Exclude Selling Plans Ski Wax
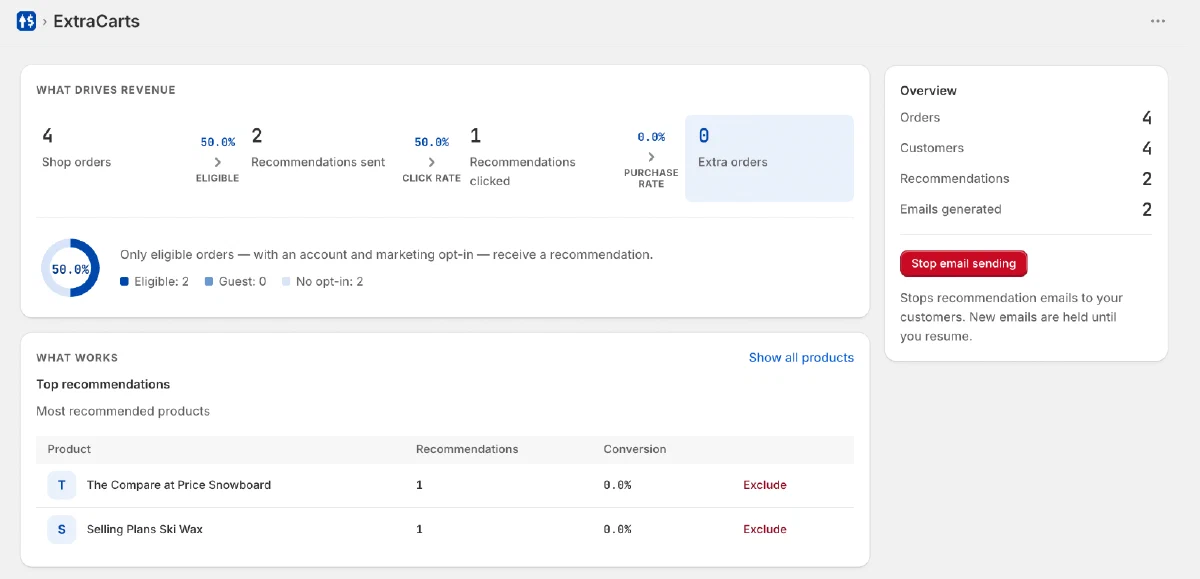 (x=764, y=529)
